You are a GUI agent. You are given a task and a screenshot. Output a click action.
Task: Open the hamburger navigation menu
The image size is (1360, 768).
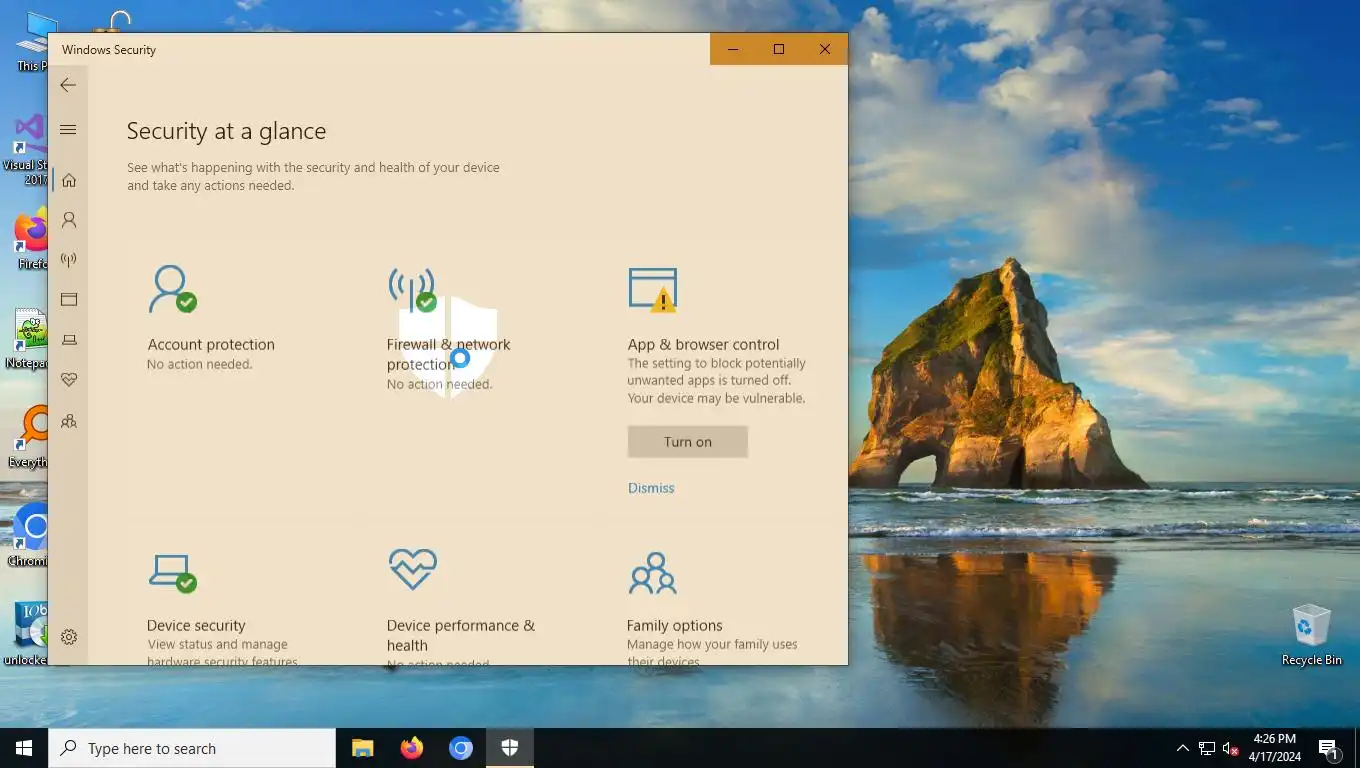[68, 130]
